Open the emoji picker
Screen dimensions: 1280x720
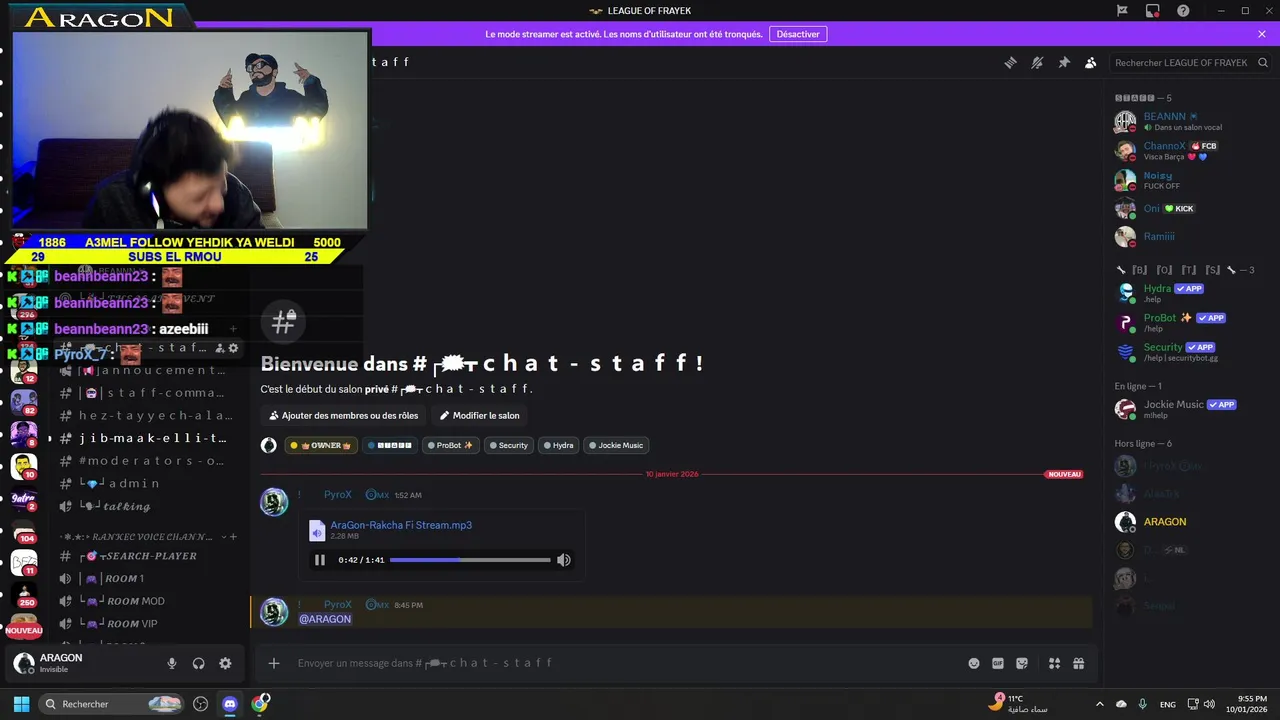point(974,663)
